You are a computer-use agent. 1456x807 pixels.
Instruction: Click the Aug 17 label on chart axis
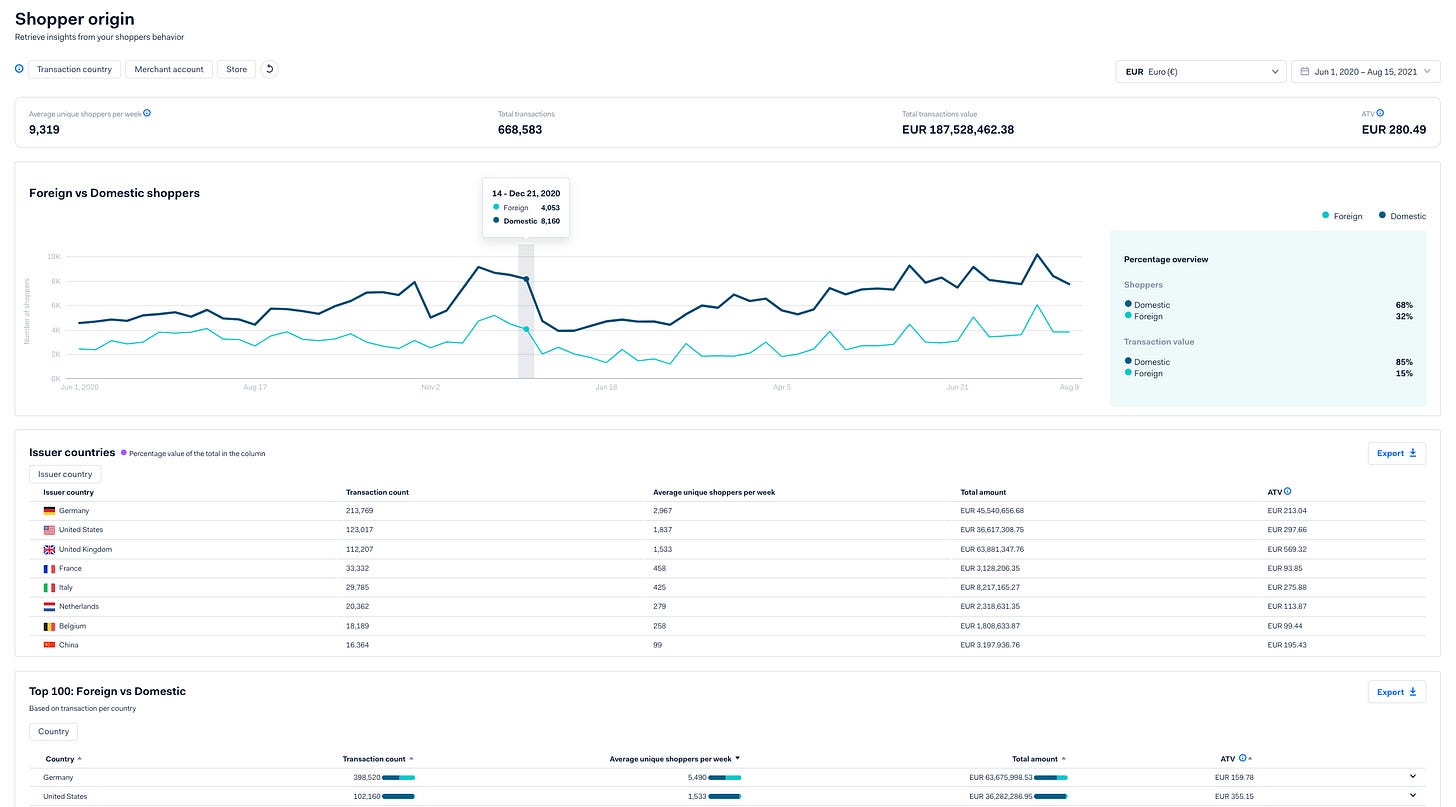coord(255,387)
